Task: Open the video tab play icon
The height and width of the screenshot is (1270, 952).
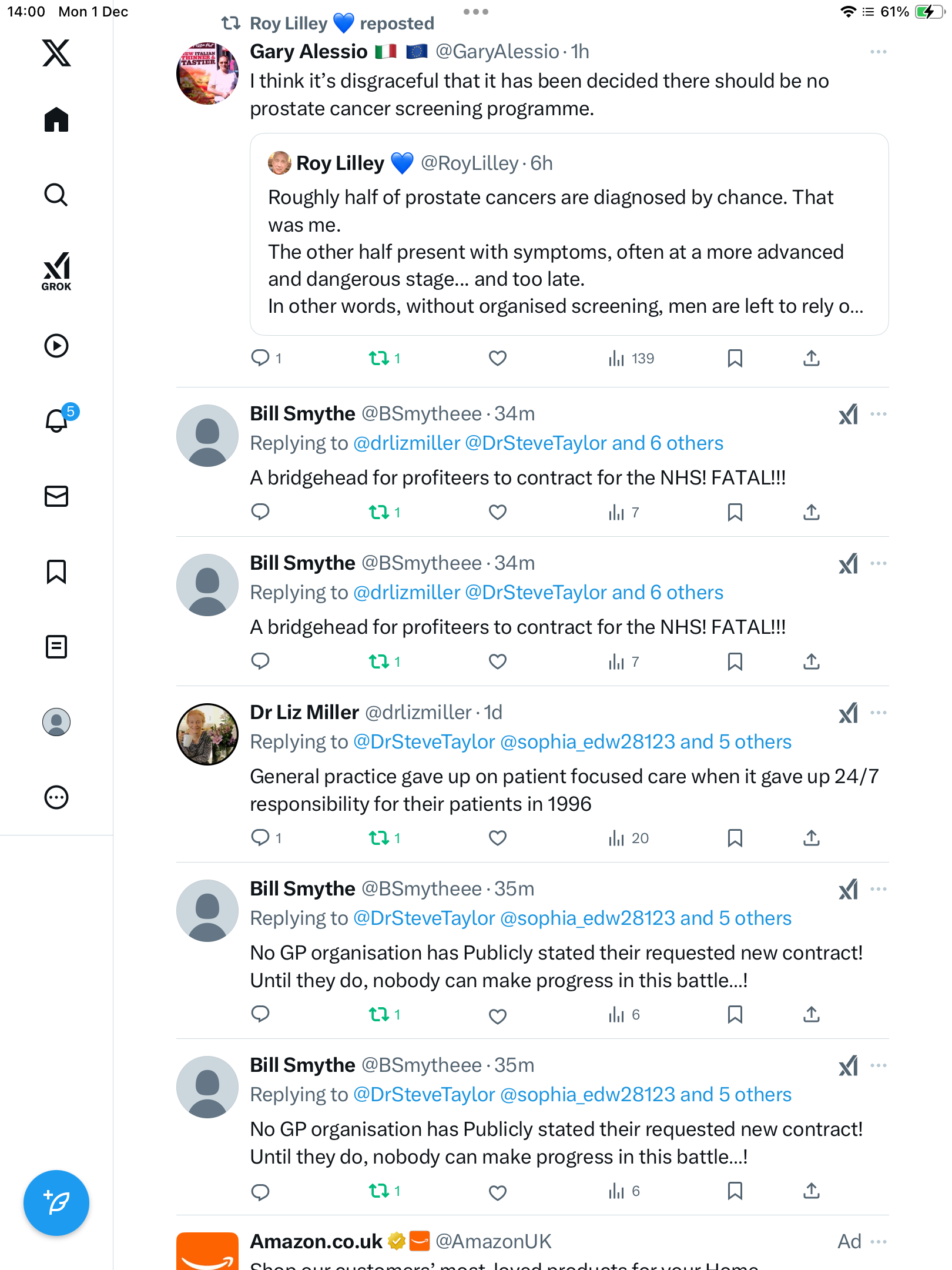Action: (x=56, y=346)
